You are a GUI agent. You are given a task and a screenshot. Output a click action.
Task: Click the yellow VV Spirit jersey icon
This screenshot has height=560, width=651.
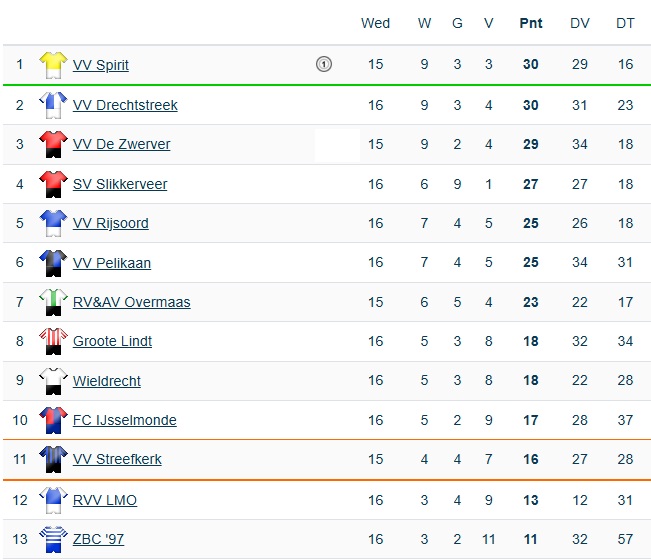tap(53, 65)
